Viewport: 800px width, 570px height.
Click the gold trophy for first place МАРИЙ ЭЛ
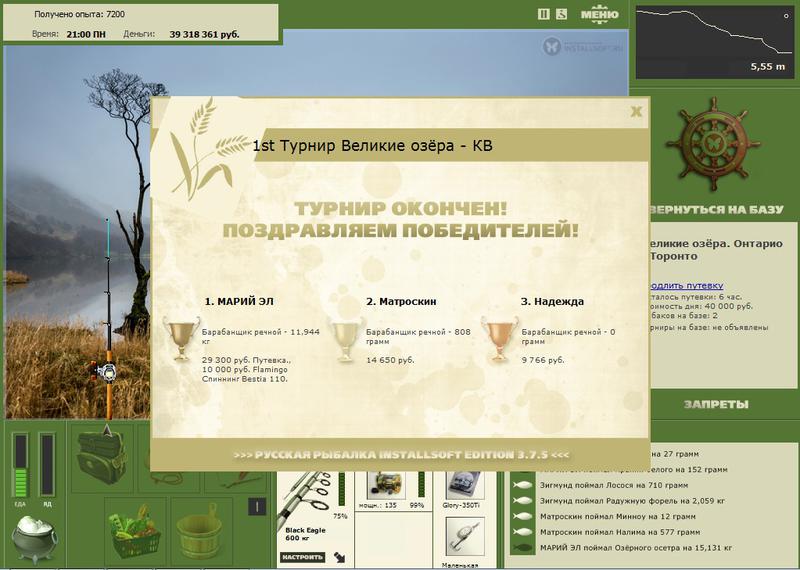(181, 338)
